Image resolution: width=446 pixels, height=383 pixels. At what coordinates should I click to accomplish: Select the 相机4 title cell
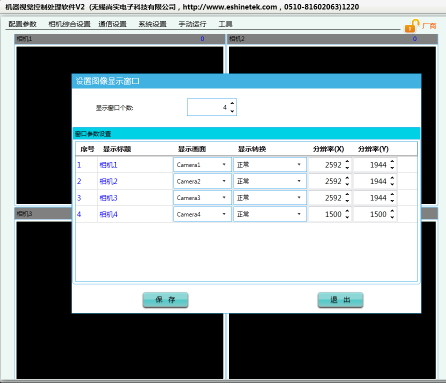pyautogui.click(x=135, y=214)
